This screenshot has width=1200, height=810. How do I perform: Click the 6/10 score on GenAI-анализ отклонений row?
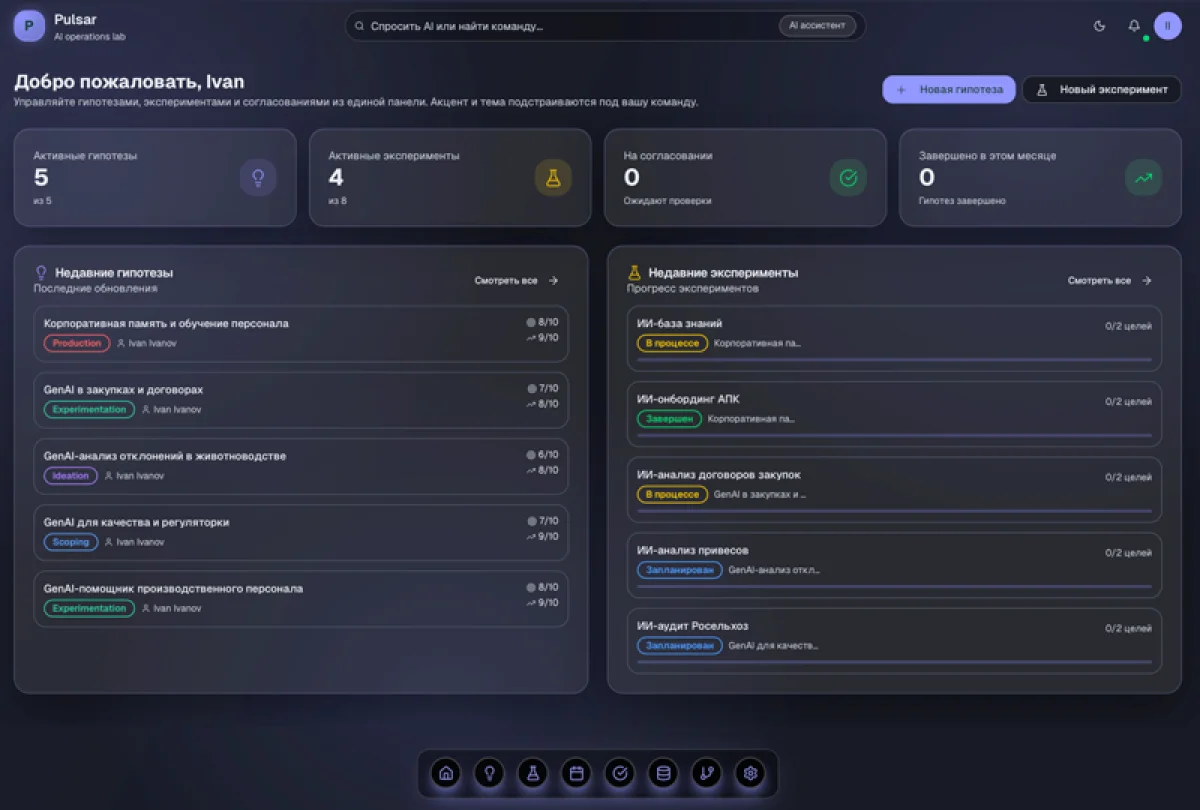point(543,454)
